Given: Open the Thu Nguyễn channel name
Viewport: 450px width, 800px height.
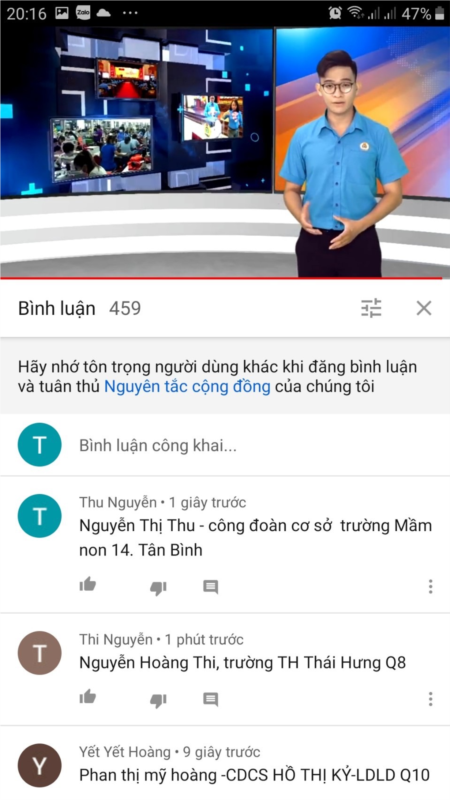Looking at the screenshot, I should 118,503.
